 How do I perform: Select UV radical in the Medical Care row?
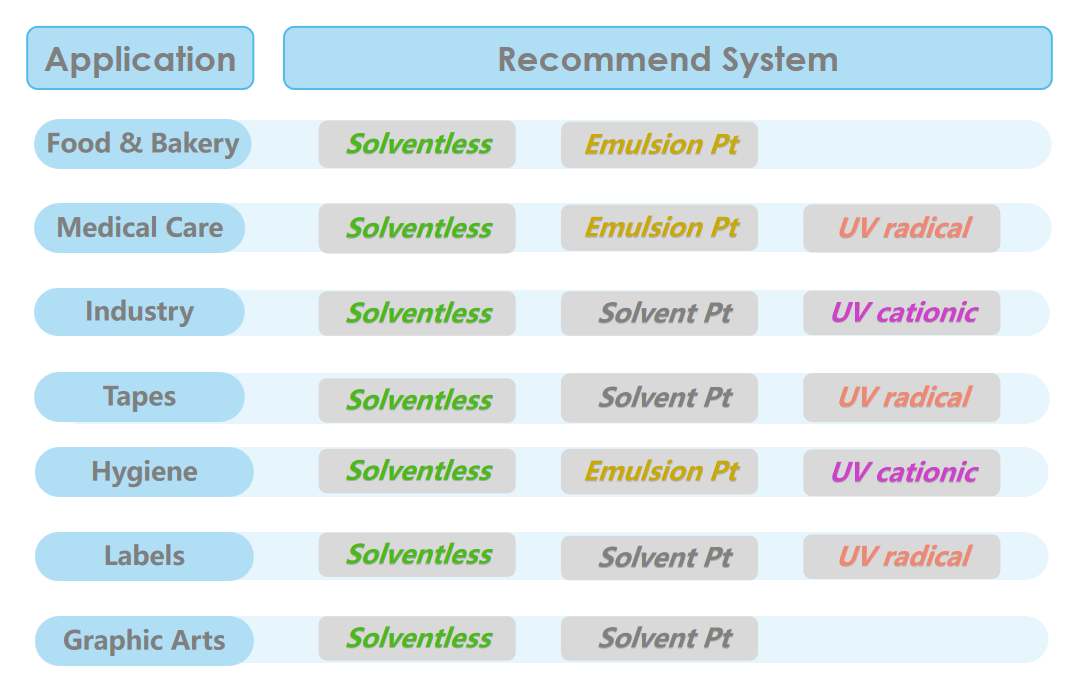tap(901, 229)
